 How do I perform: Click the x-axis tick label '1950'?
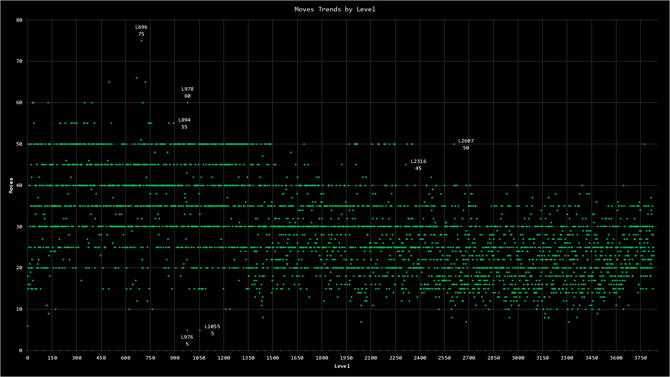coord(347,358)
